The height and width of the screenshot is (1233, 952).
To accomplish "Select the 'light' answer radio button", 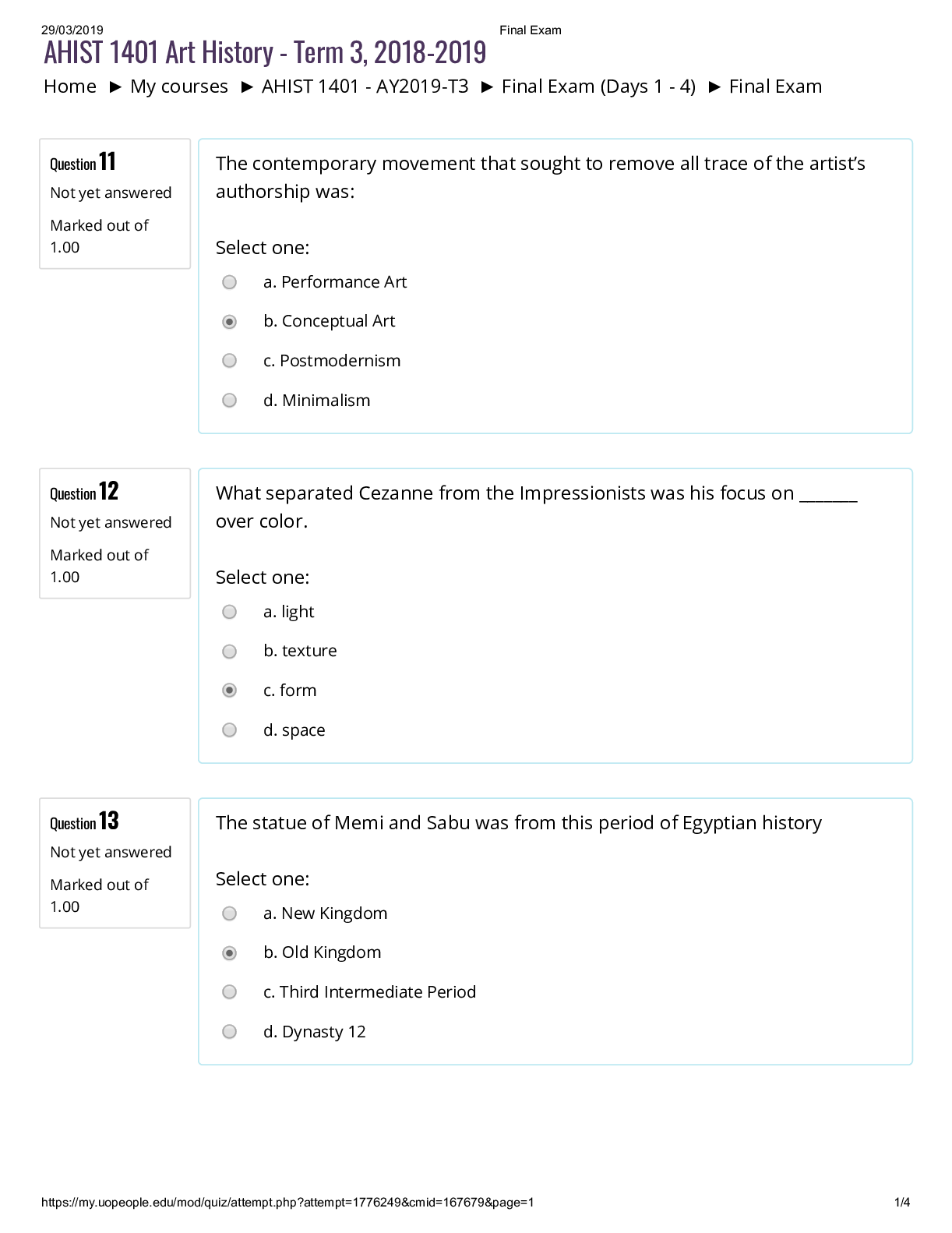I will 229,612.
